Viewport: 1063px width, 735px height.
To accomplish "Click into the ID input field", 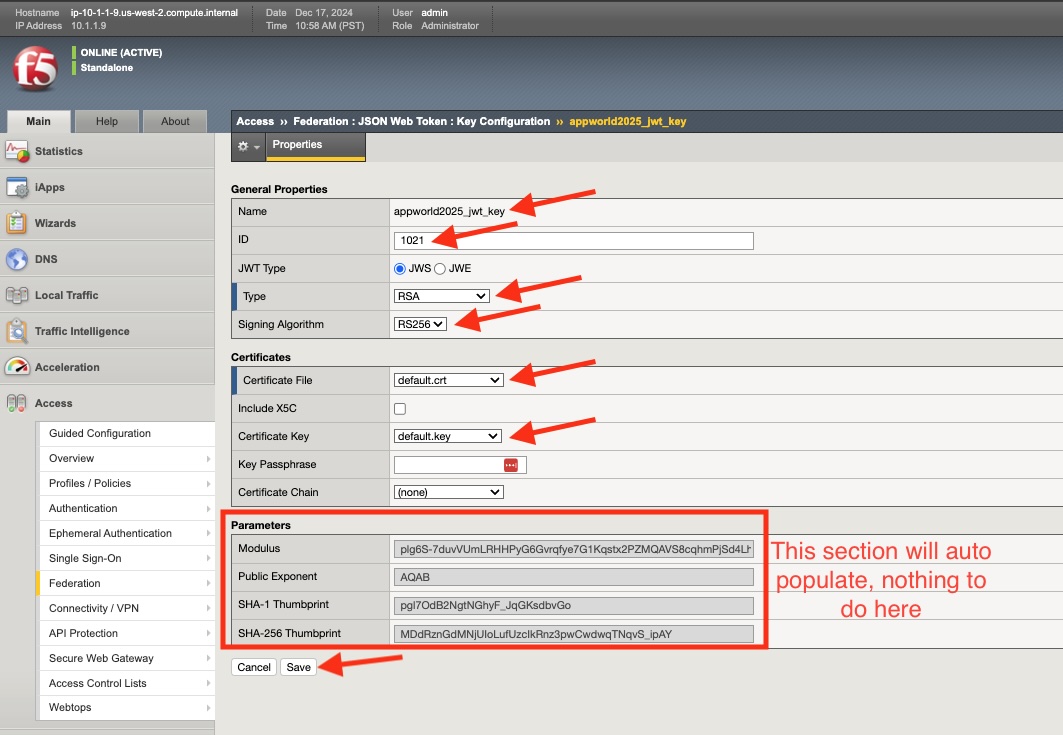I will 574,241.
